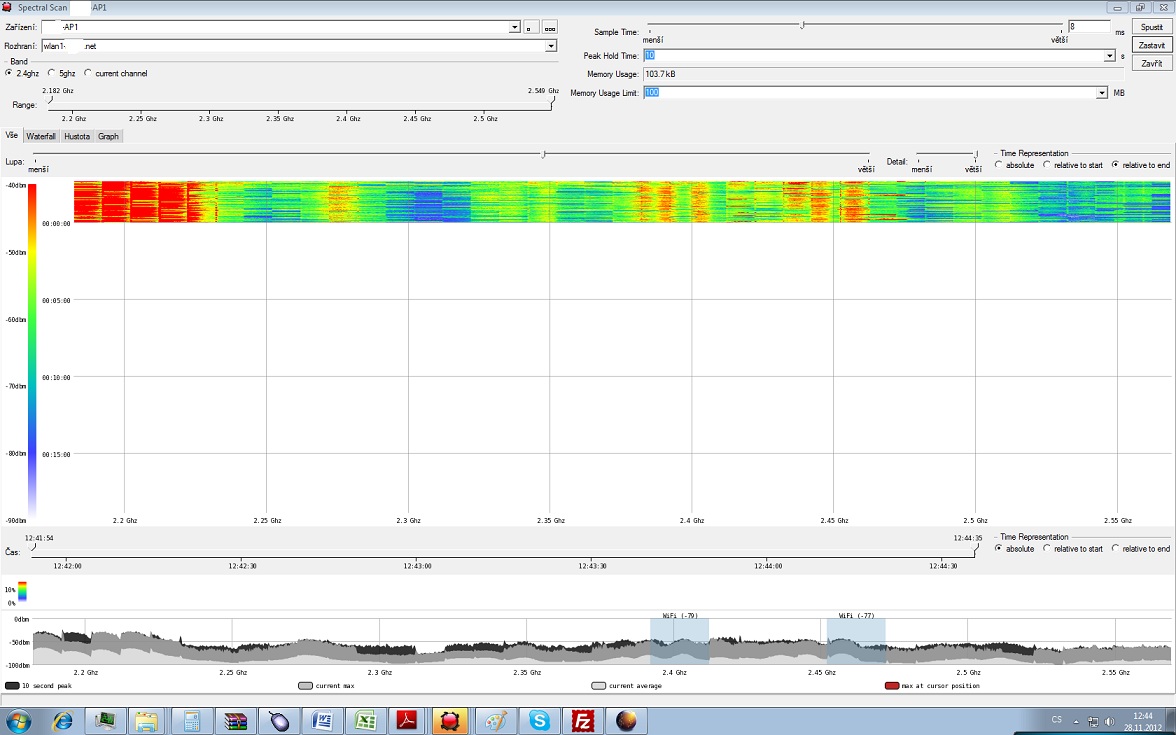Switch to the Waterfall tab

coord(41,136)
